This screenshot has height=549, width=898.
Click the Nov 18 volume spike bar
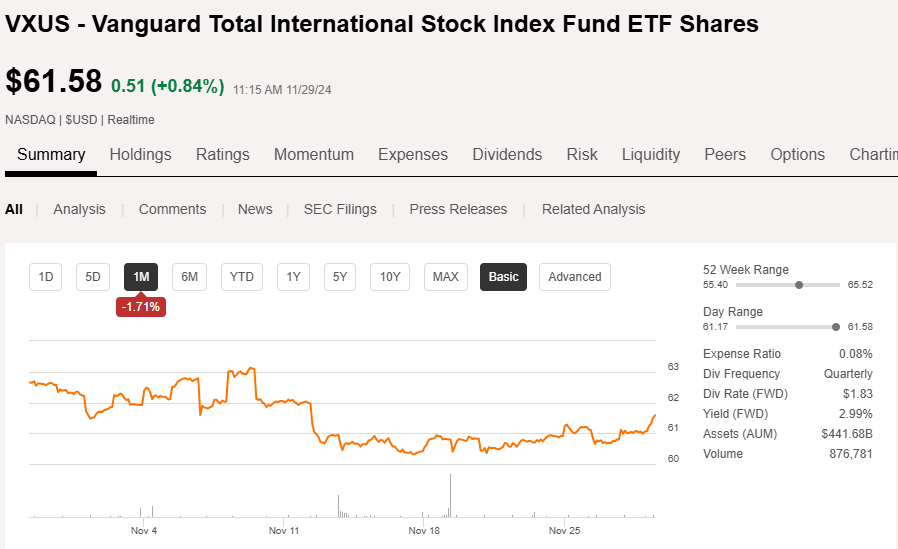pos(450,496)
